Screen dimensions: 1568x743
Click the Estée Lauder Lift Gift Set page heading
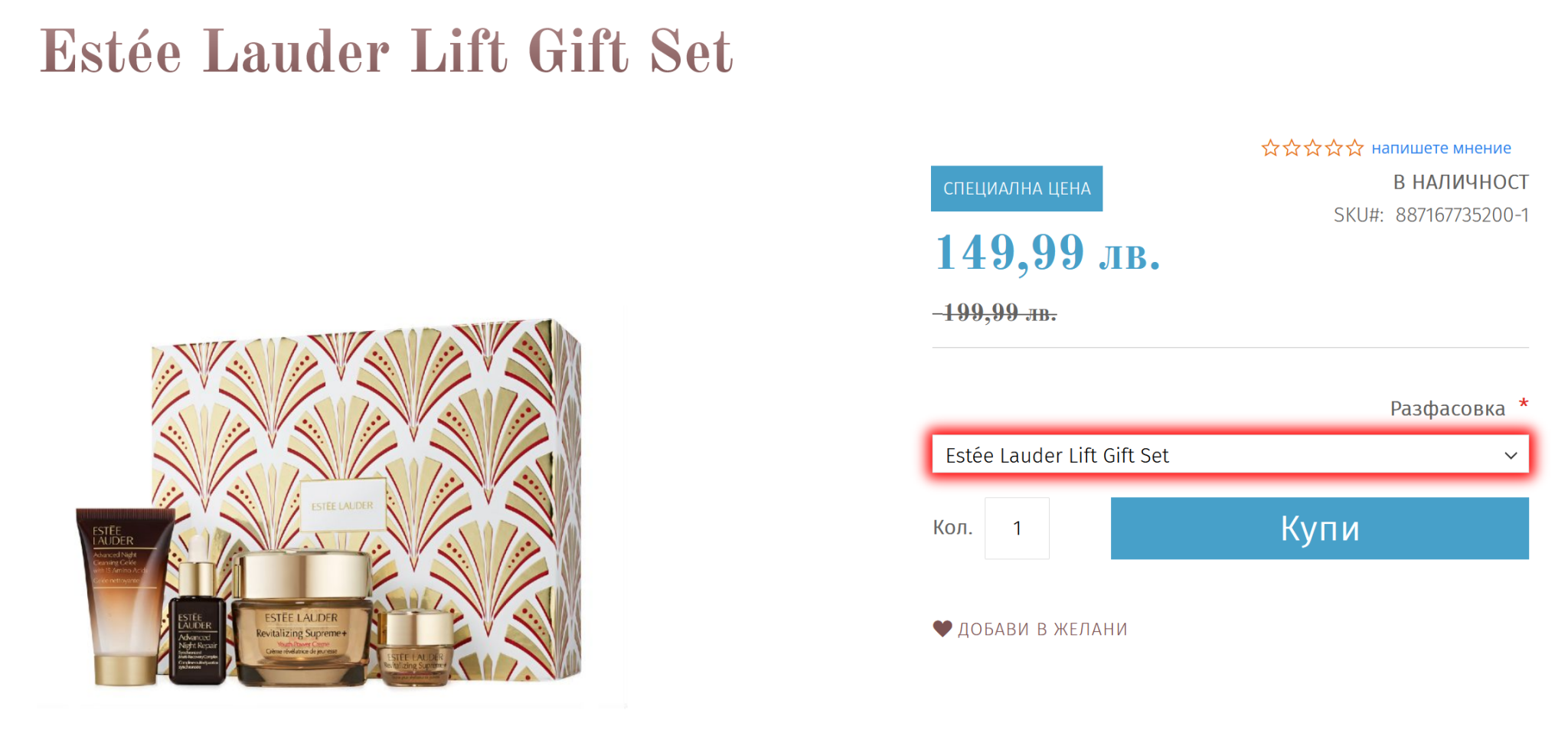pos(387,52)
